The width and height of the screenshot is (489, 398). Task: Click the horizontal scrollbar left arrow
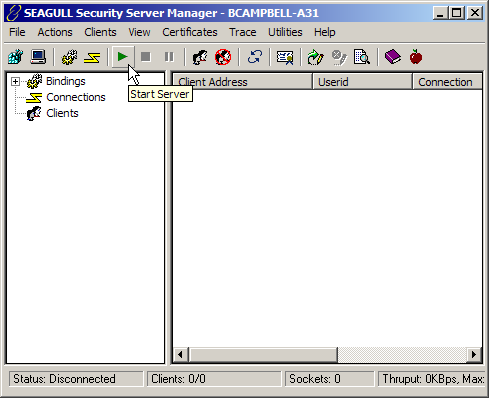tap(180, 354)
